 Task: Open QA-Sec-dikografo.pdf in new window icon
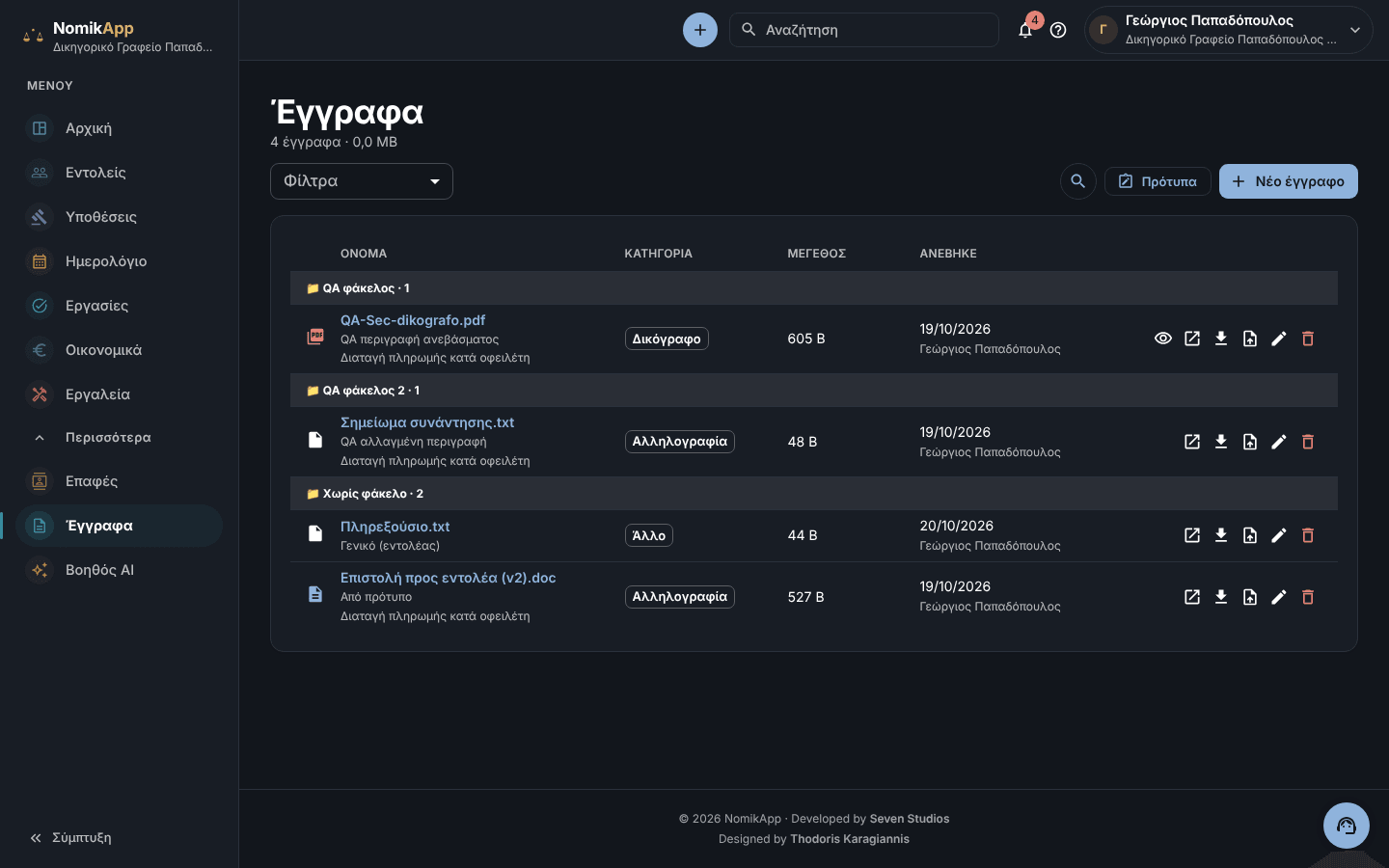coord(1192,339)
